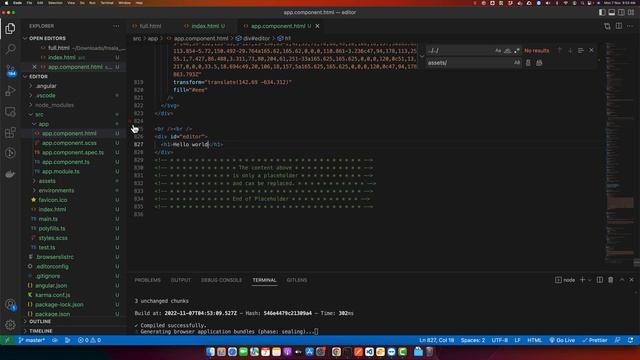The image size is (640, 360).
Task: Toggle secondary sidebar layout button in title bar
Action: click(621, 12)
